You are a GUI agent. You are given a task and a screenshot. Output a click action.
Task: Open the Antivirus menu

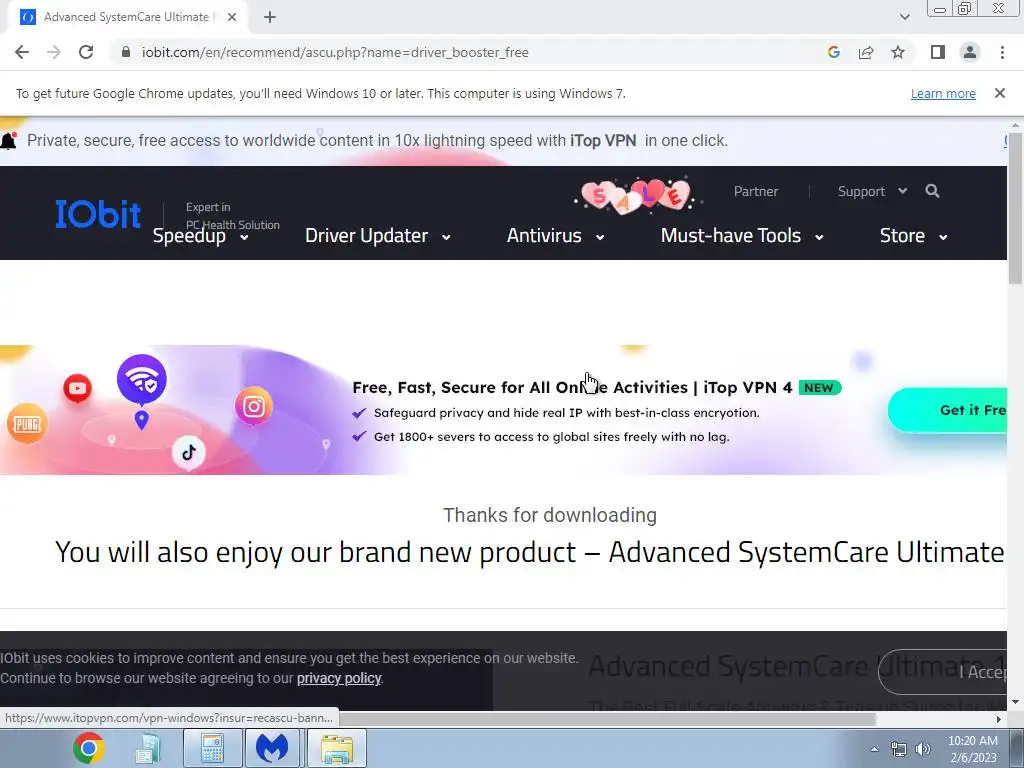click(x=544, y=236)
